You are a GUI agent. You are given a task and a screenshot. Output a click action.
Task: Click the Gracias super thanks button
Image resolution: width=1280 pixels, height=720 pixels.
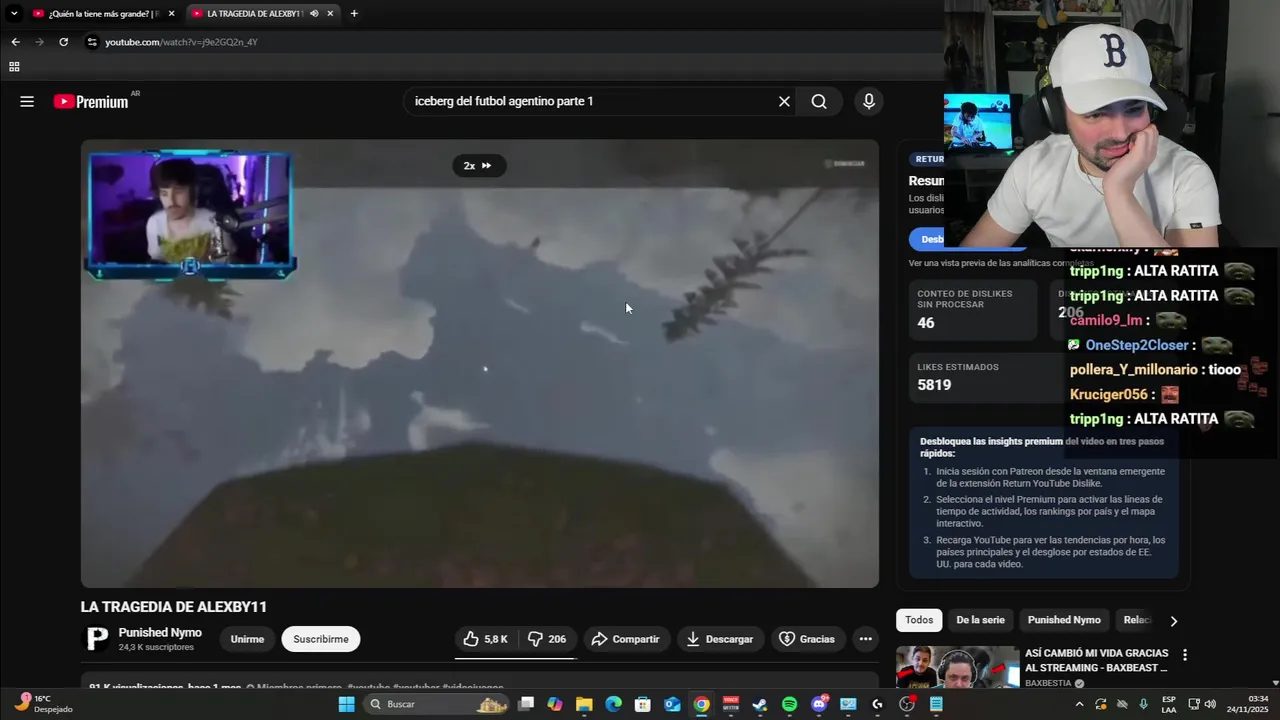(x=807, y=639)
